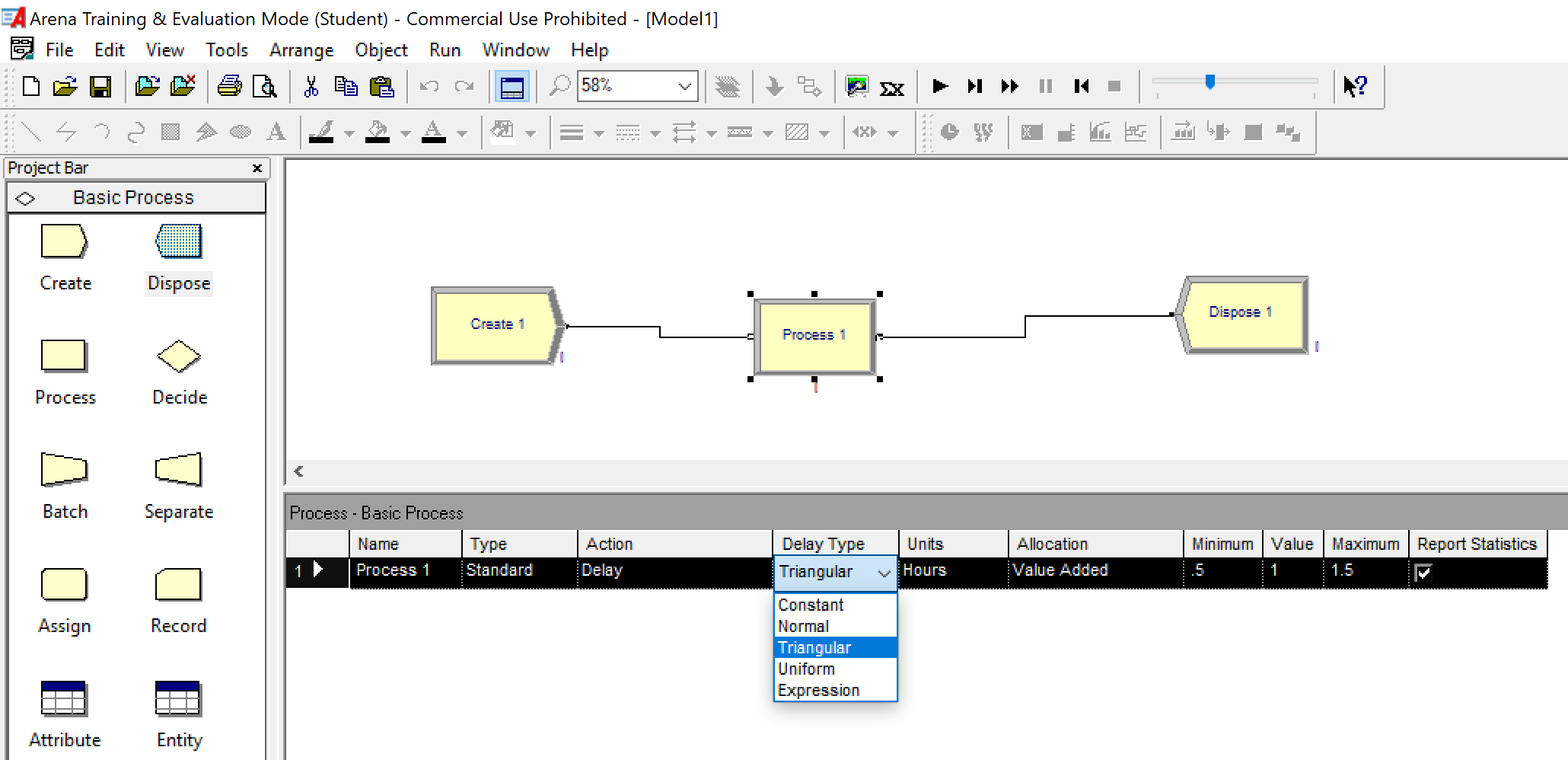
Task: Choose Normal from Delay Type list
Action: click(835, 626)
